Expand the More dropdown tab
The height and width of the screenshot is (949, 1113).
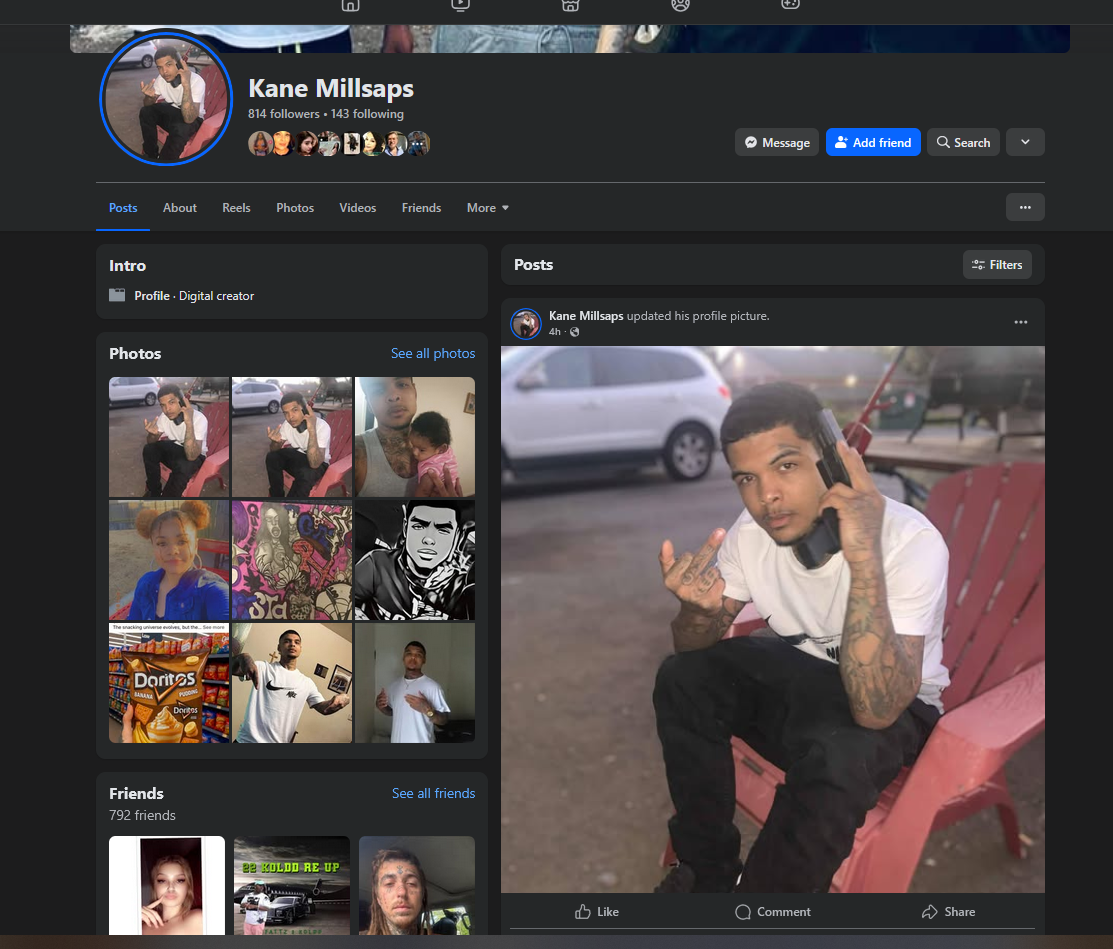point(488,208)
